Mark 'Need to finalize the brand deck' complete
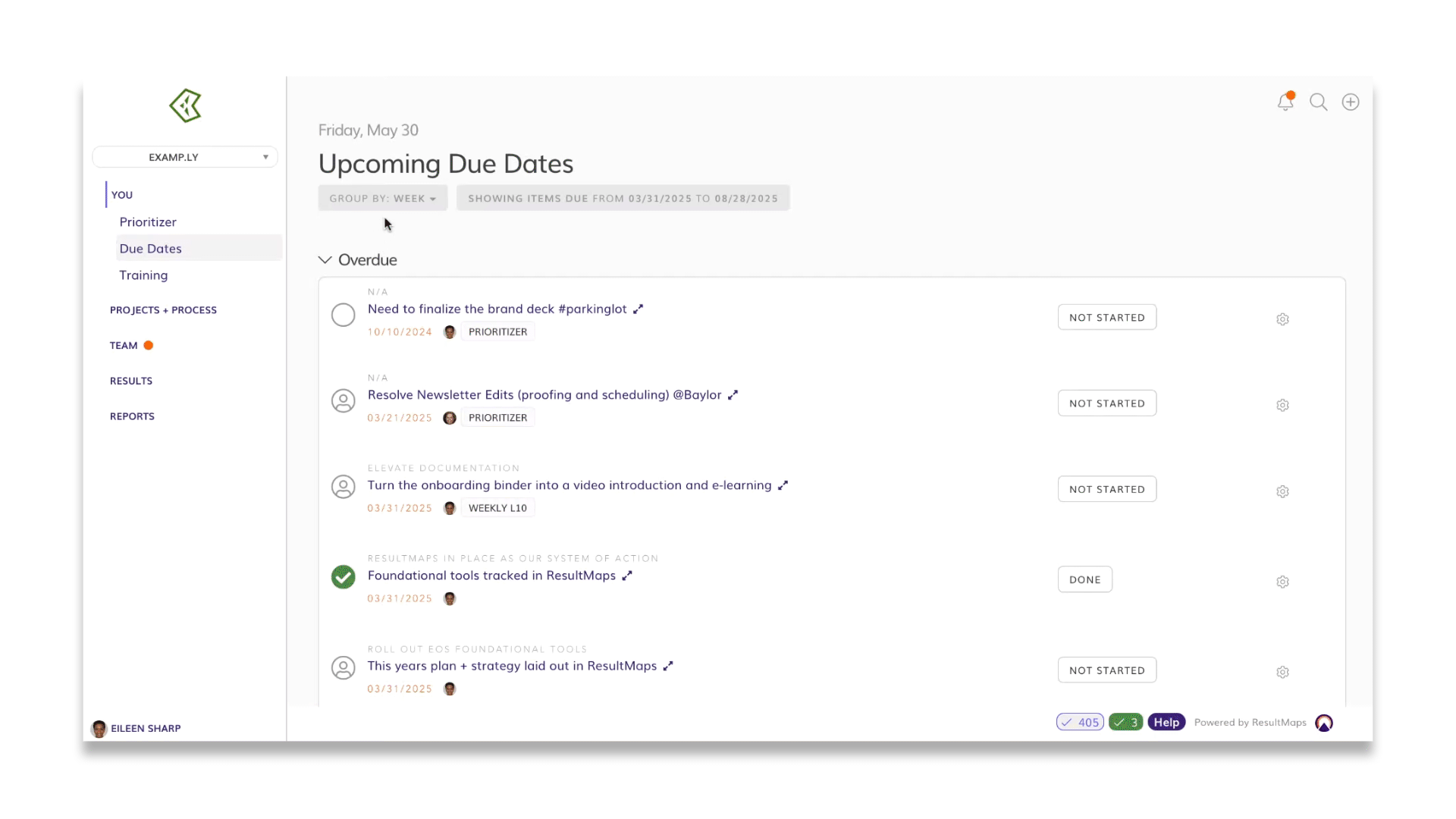1456x819 pixels. (343, 315)
